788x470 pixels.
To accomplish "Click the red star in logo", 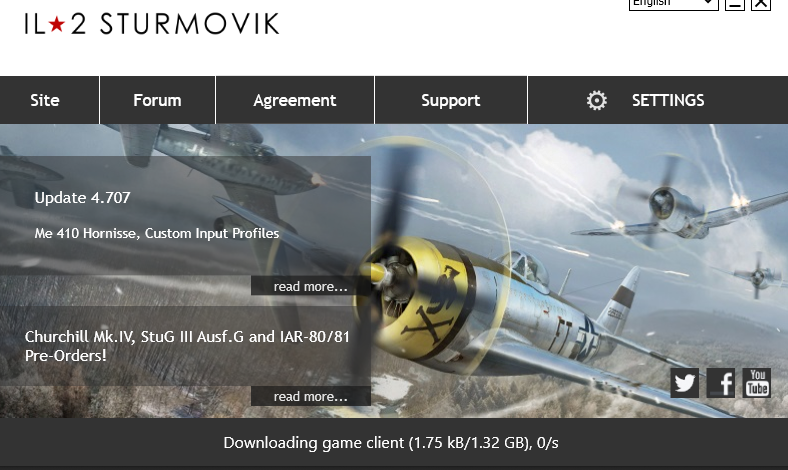I will (57, 24).
